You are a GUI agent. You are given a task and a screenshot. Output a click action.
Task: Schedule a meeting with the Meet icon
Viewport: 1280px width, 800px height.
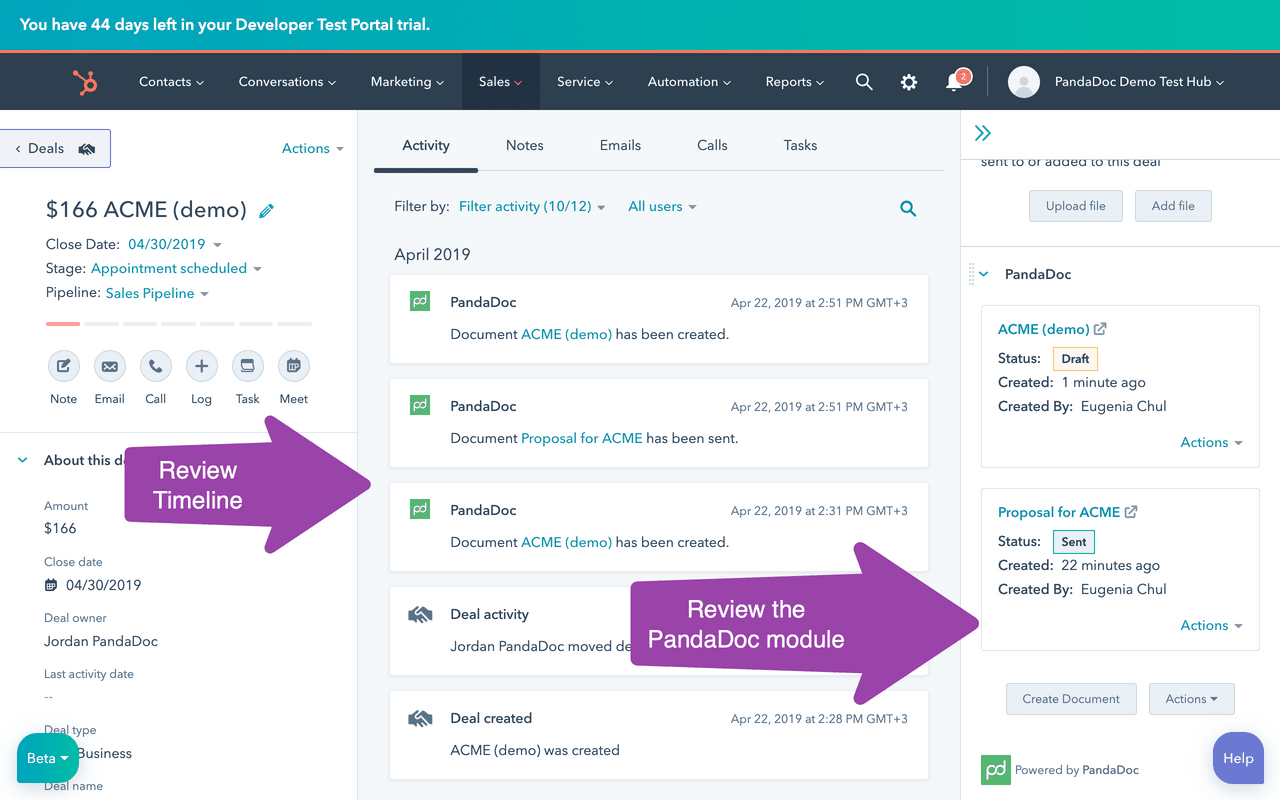[294, 366]
